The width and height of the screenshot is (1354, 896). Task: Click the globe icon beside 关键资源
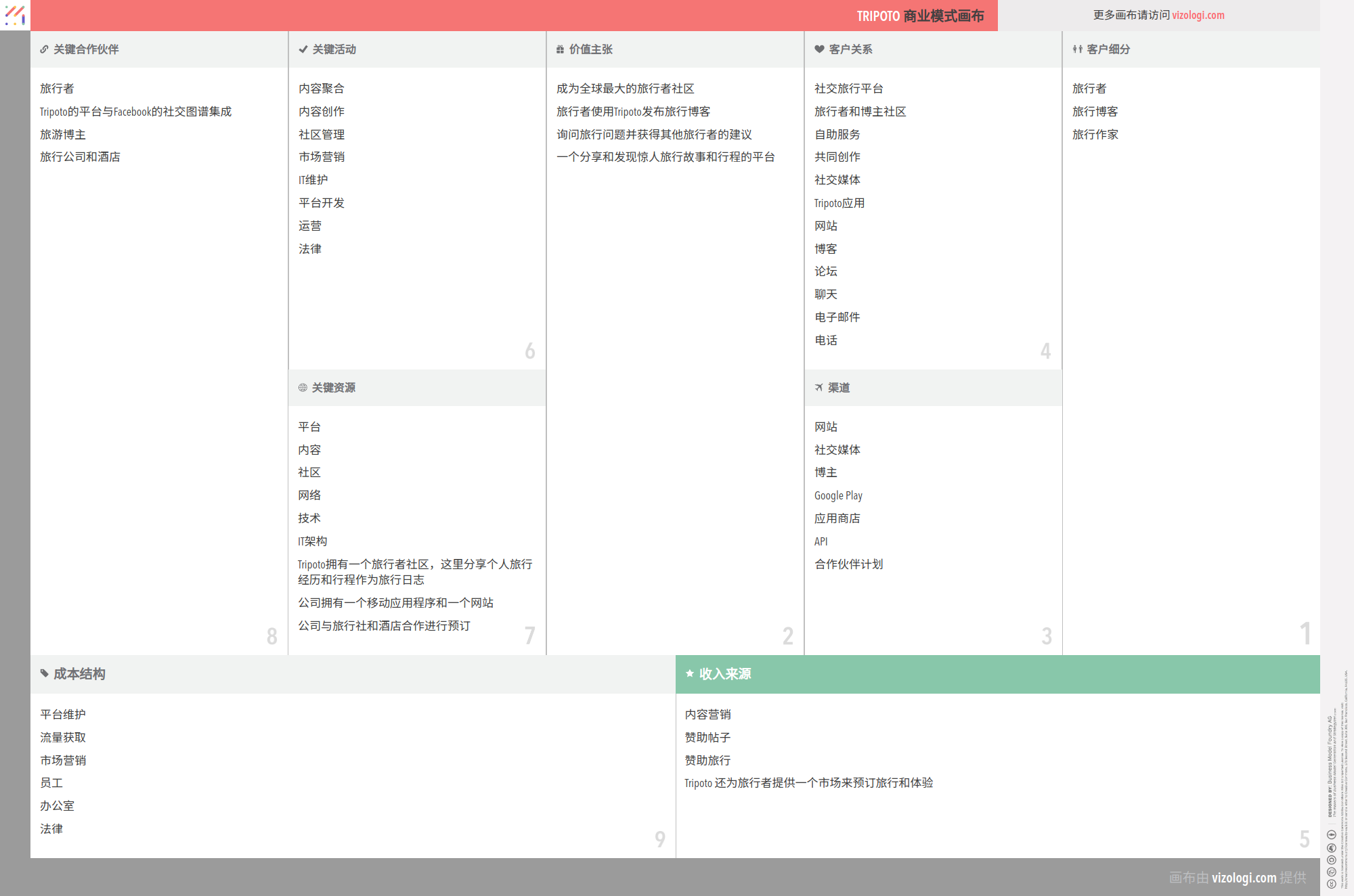303,388
